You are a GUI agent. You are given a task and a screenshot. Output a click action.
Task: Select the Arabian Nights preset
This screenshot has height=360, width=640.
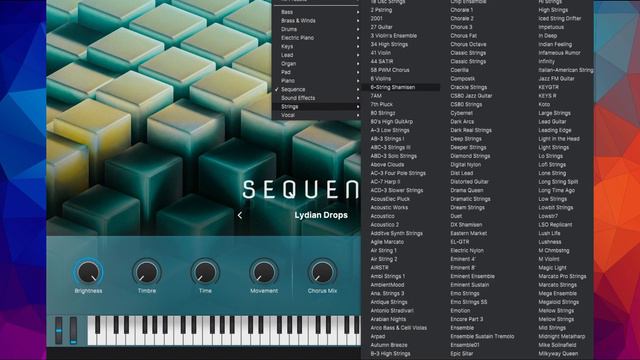click(x=388, y=319)
